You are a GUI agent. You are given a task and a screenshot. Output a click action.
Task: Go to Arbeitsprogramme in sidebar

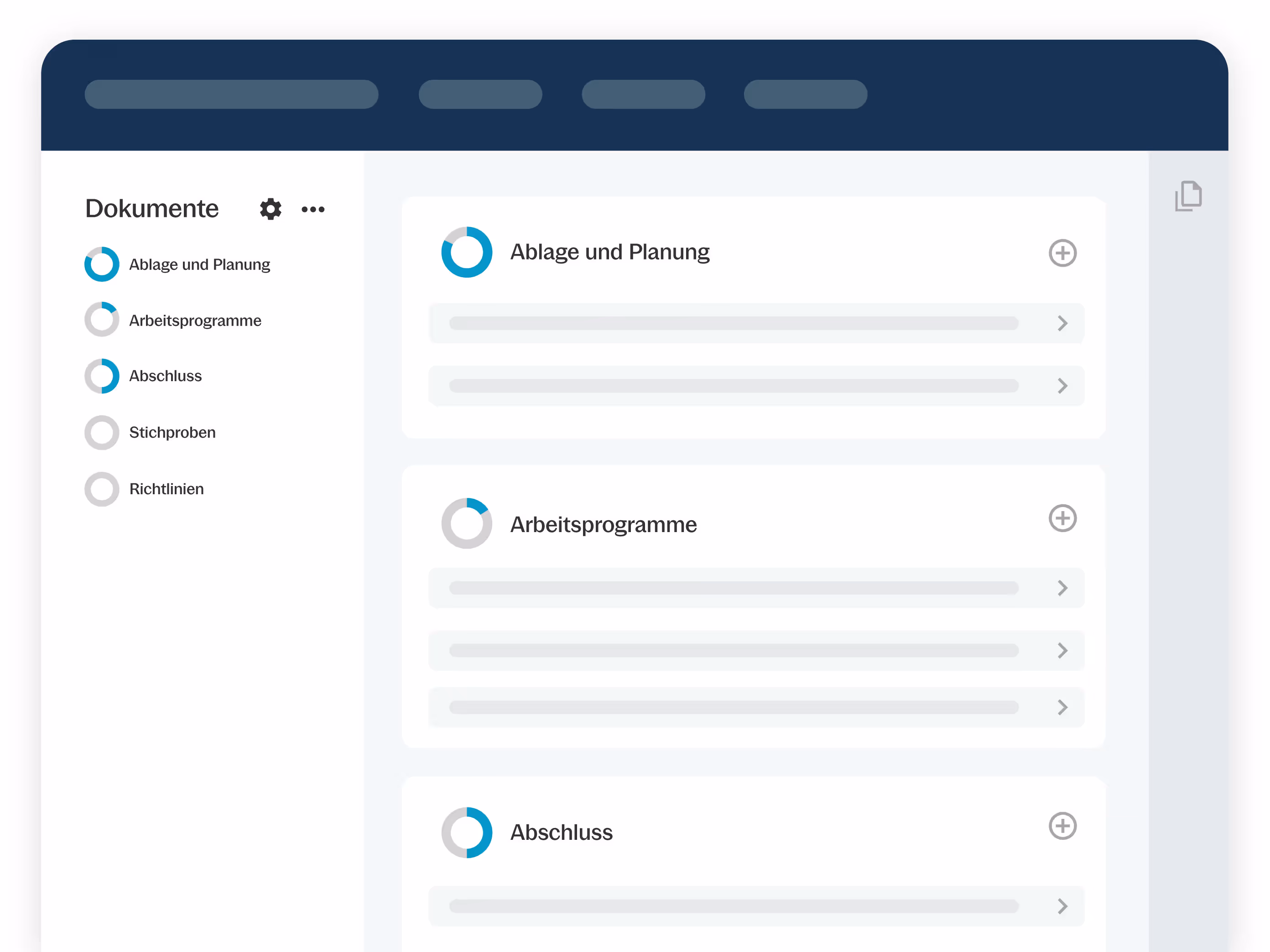click(x=195, y=320)
